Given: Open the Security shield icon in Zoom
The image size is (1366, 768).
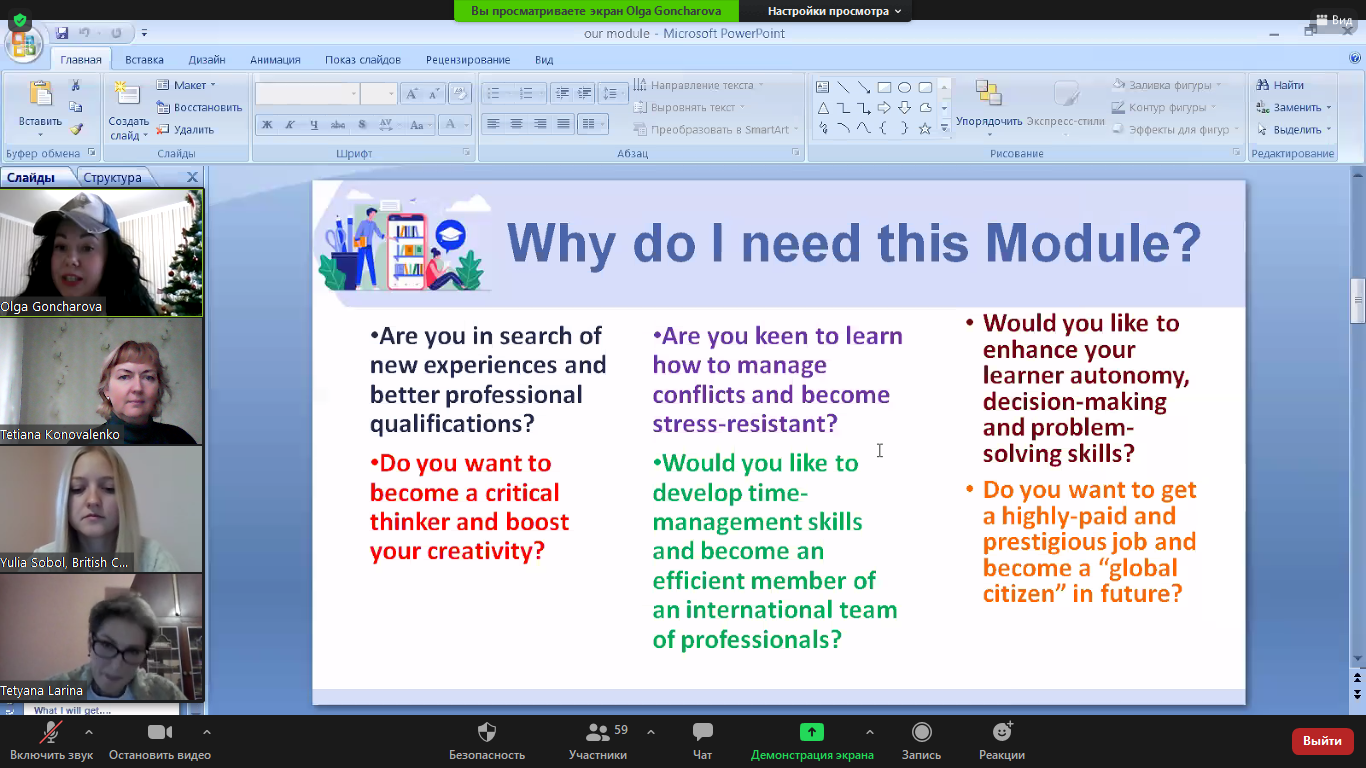Looking at the screenshot, I should click(x=486, y=733).
